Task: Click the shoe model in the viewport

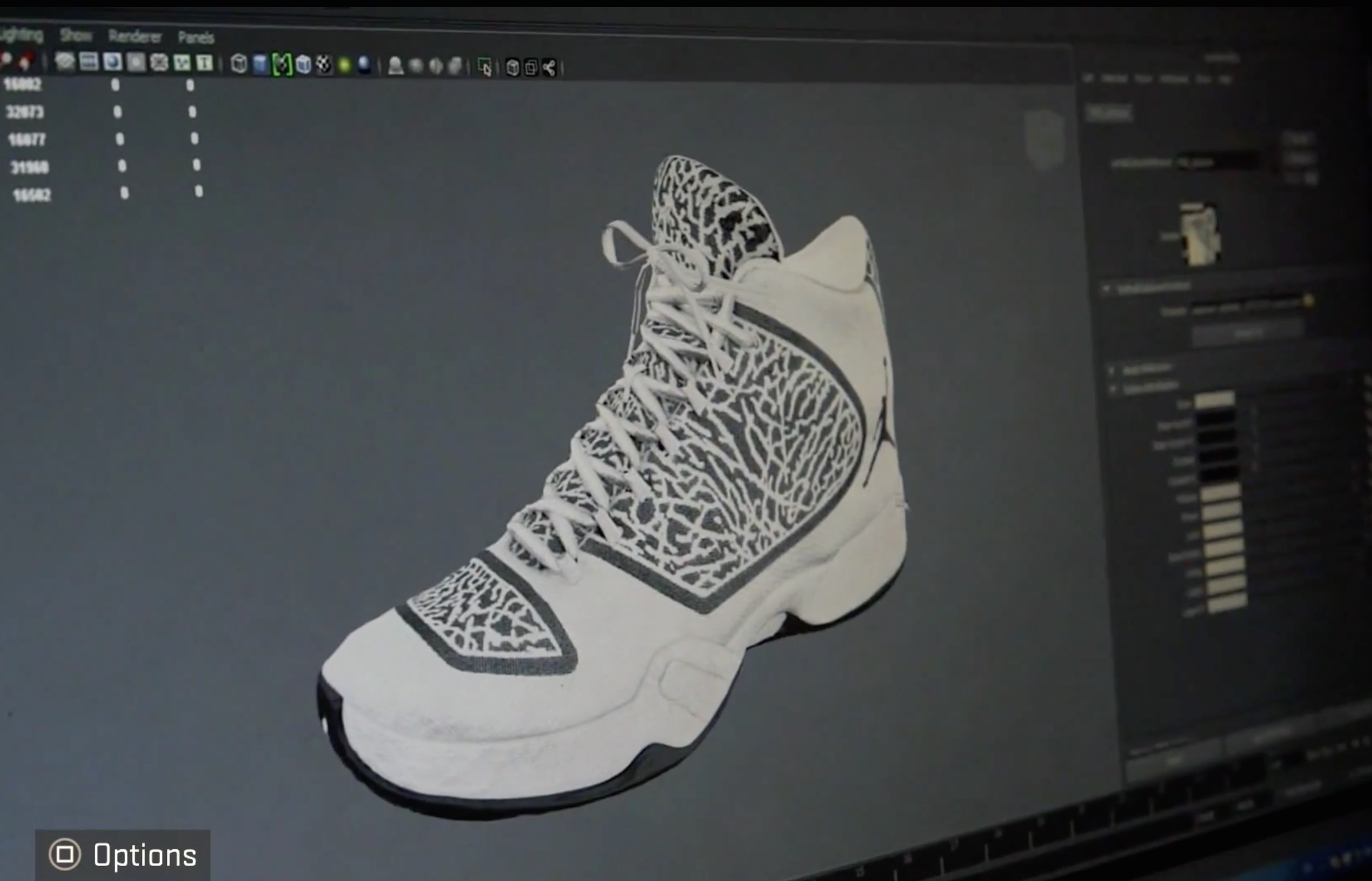Action: (x=614, y=486)
